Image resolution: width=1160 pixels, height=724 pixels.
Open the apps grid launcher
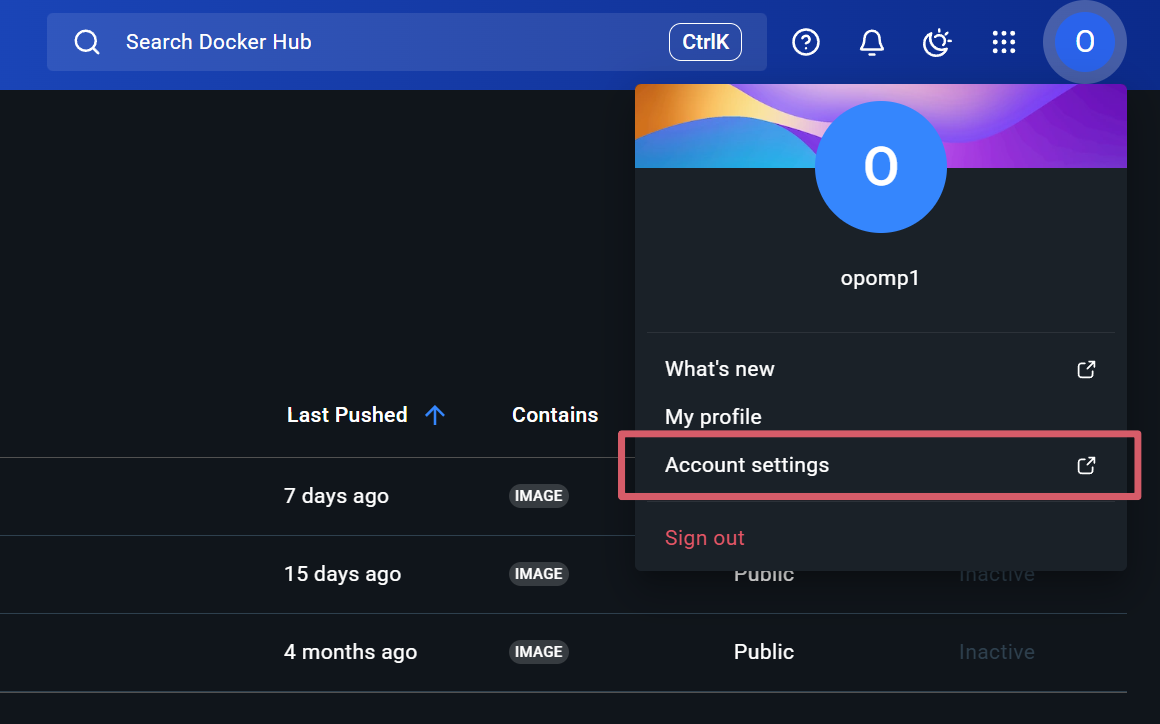tap(1003, 42)
